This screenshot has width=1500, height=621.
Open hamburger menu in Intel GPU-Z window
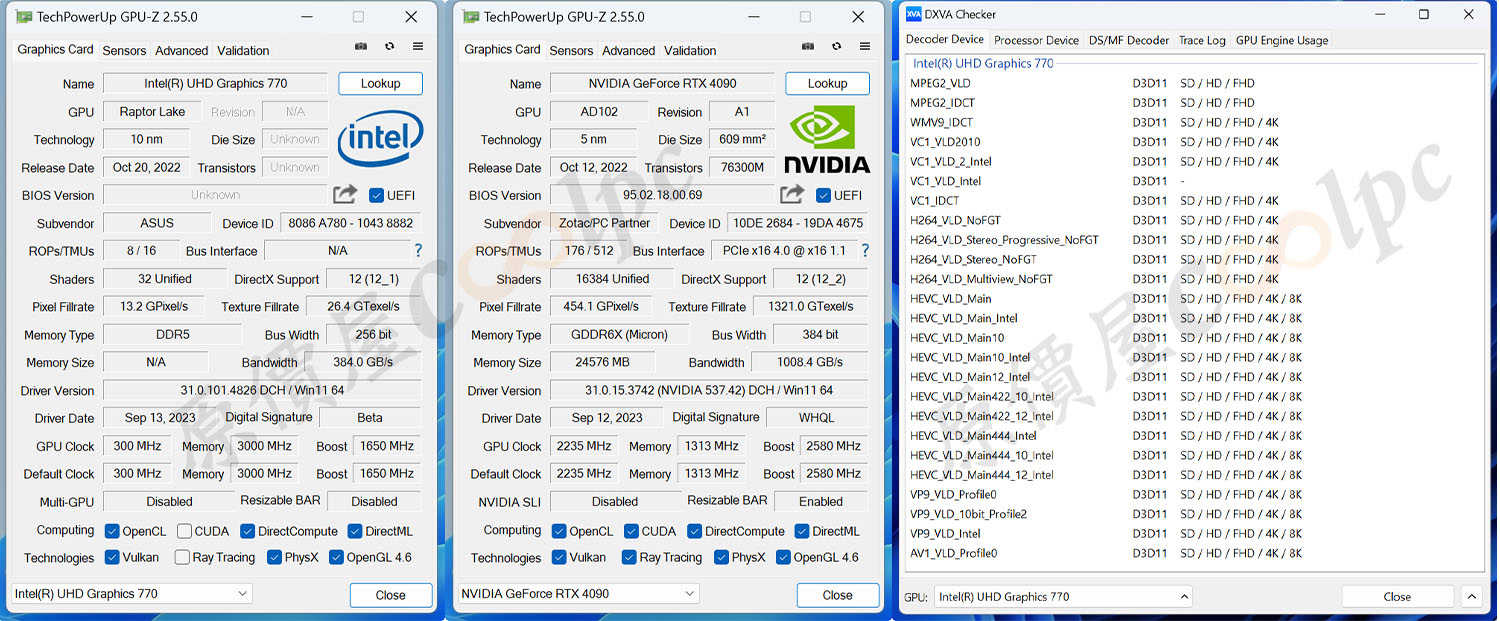coord(418,47)
